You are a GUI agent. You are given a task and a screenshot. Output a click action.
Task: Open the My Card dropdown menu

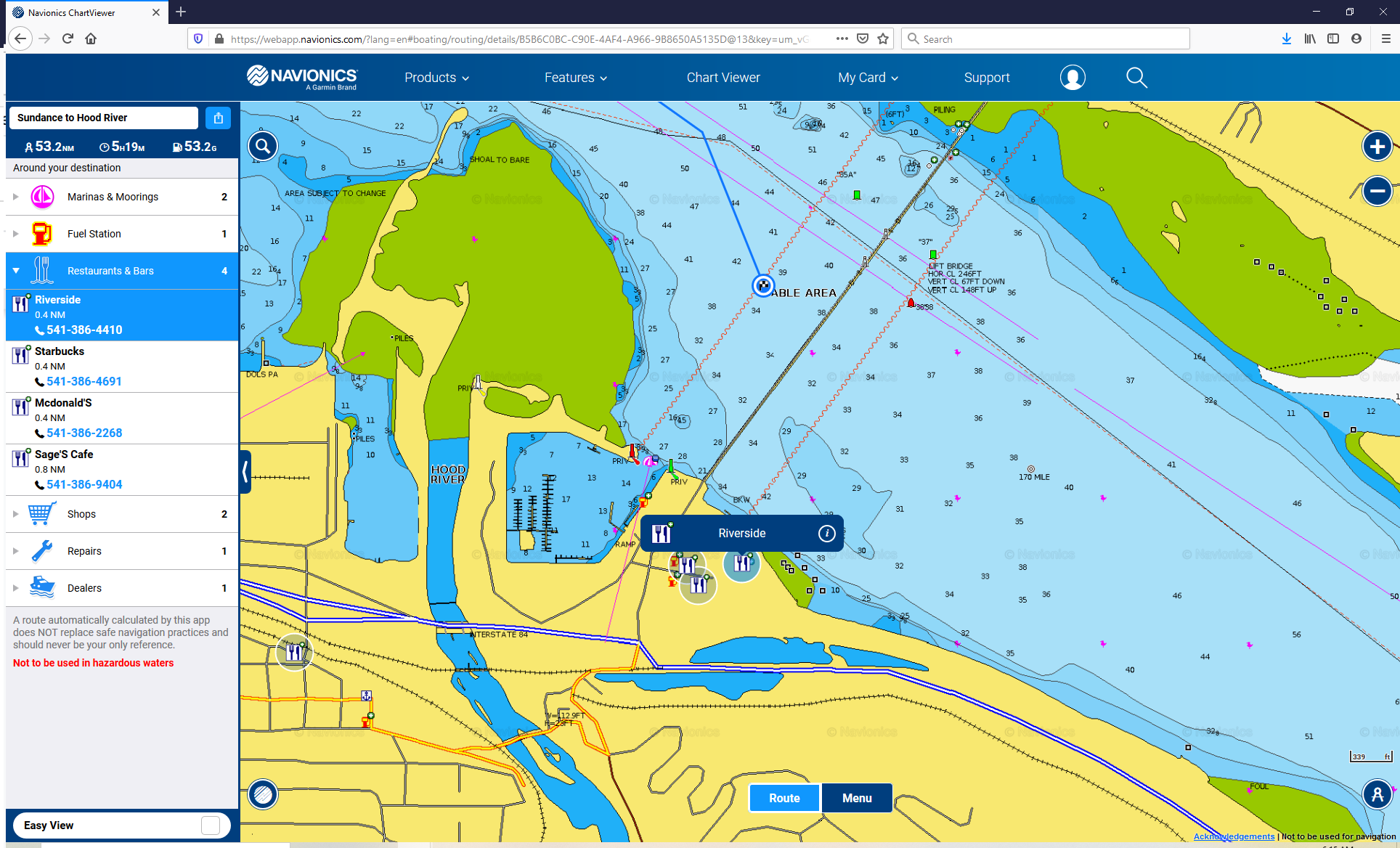coord(868,78)
